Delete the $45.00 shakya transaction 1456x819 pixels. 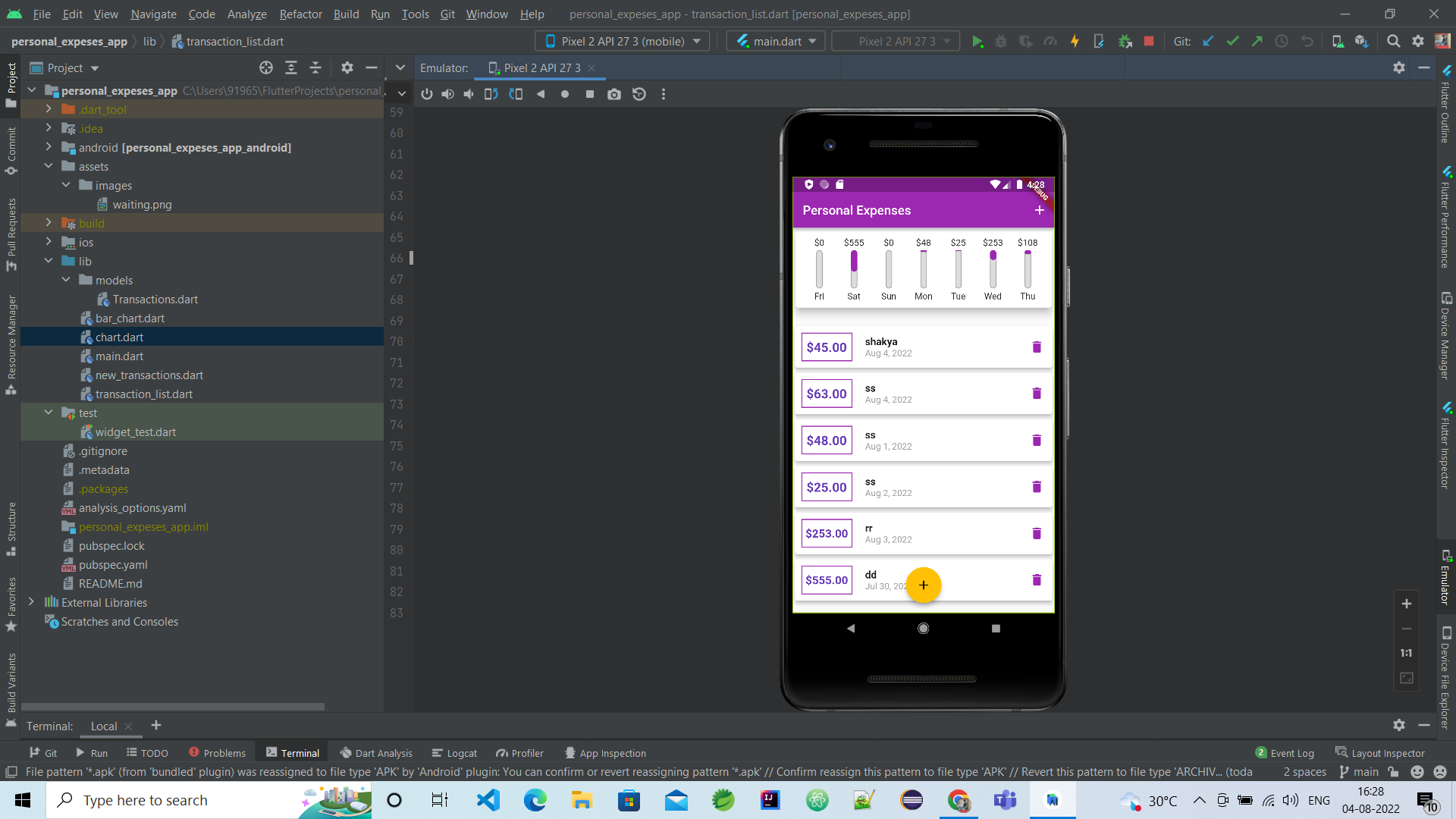(x=1037, y=347)
